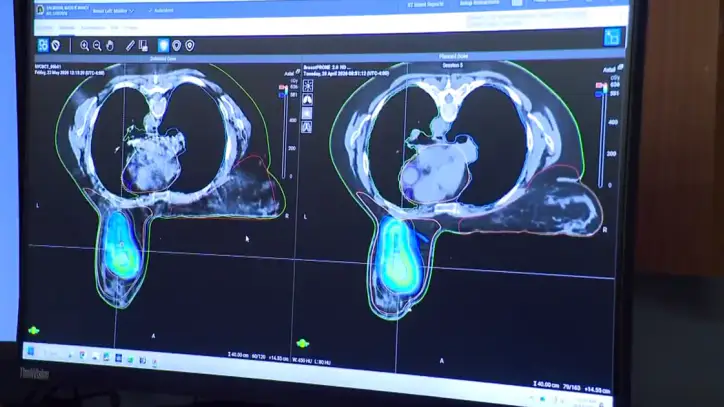Click the shield tool next to layout icon

56,45
